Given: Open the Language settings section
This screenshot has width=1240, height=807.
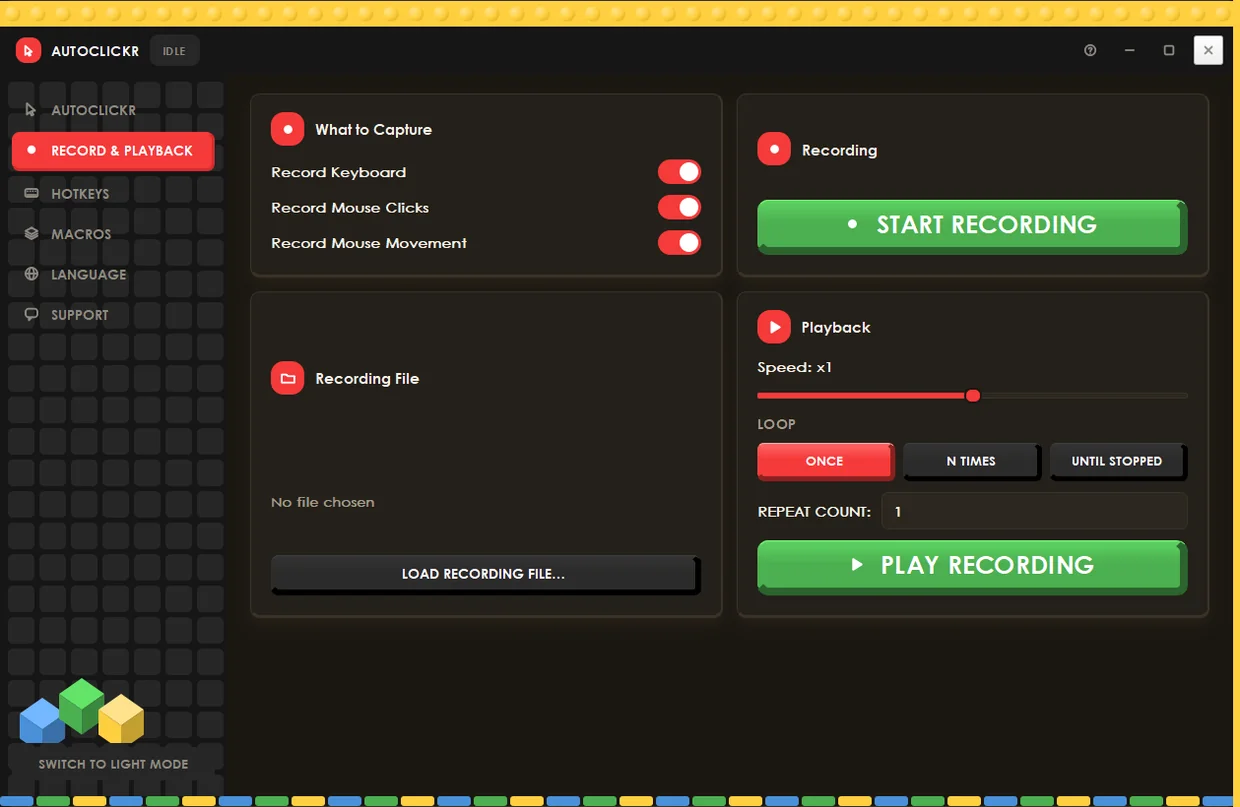Looking at the screenshot, I should 112,274.
